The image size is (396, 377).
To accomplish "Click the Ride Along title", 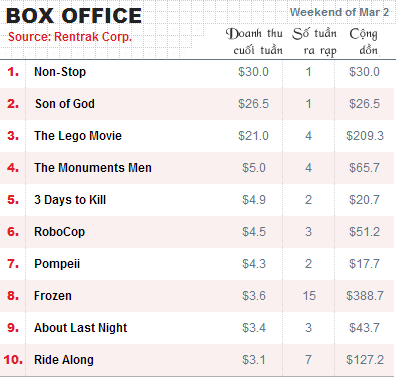I will pos(64,360).
